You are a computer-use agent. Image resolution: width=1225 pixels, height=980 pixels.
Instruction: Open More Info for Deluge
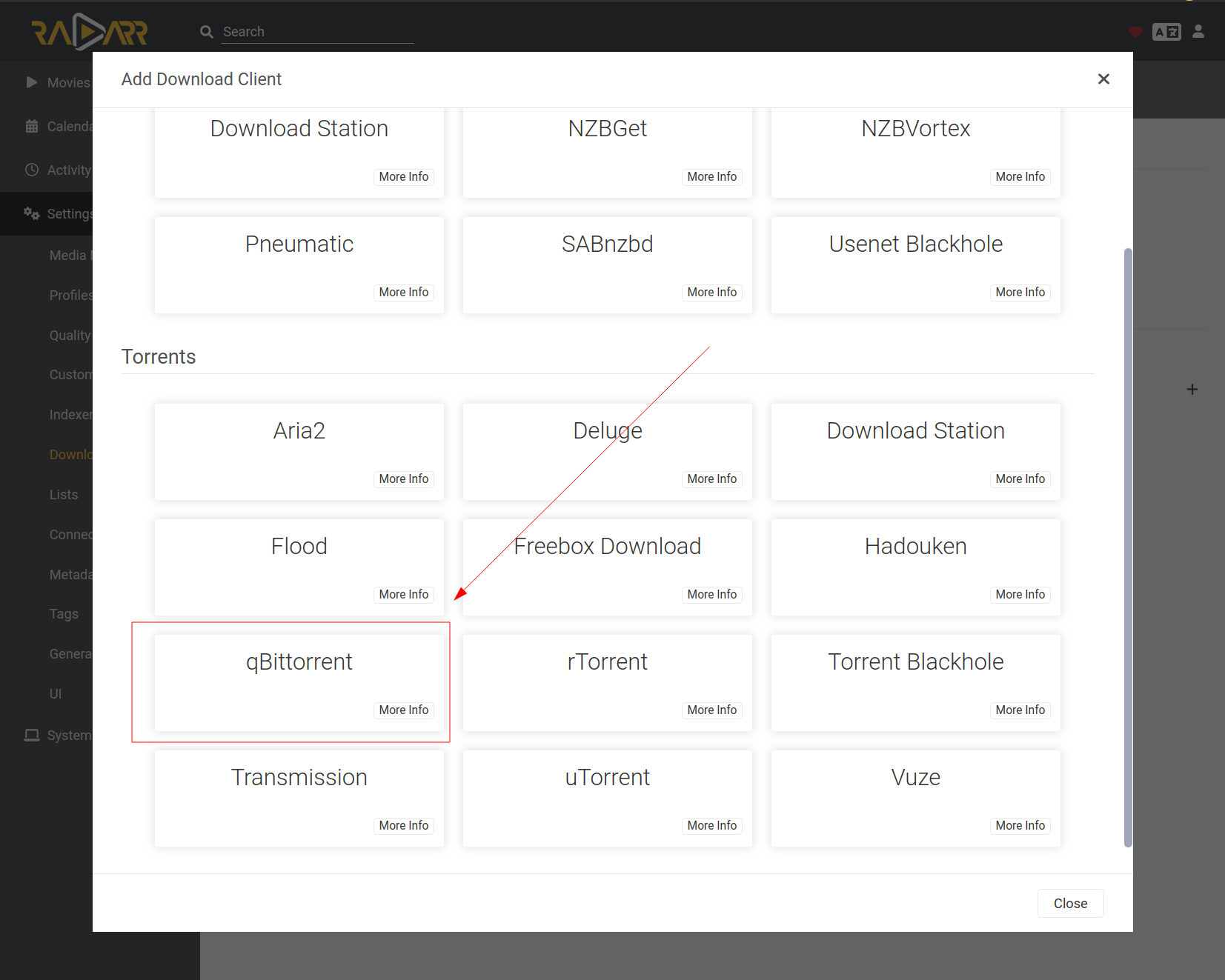(x=712, y=479)
